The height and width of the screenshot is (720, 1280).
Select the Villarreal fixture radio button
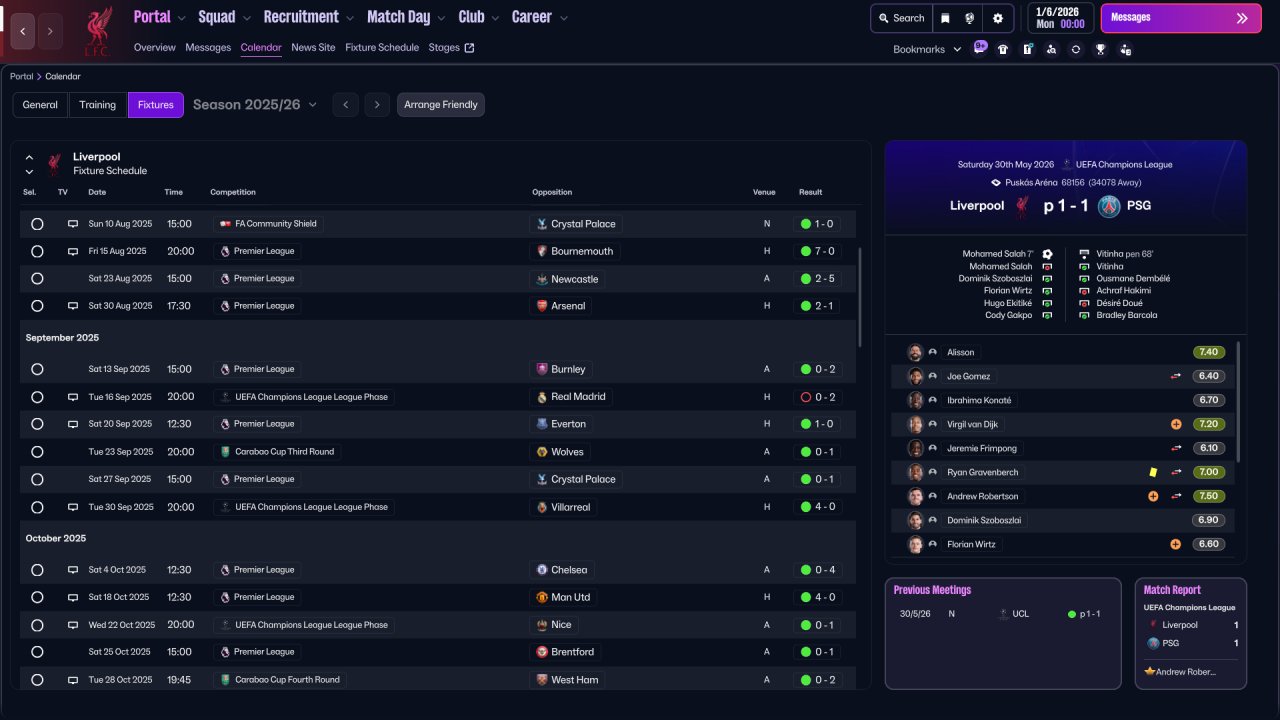tap(37, 507)
